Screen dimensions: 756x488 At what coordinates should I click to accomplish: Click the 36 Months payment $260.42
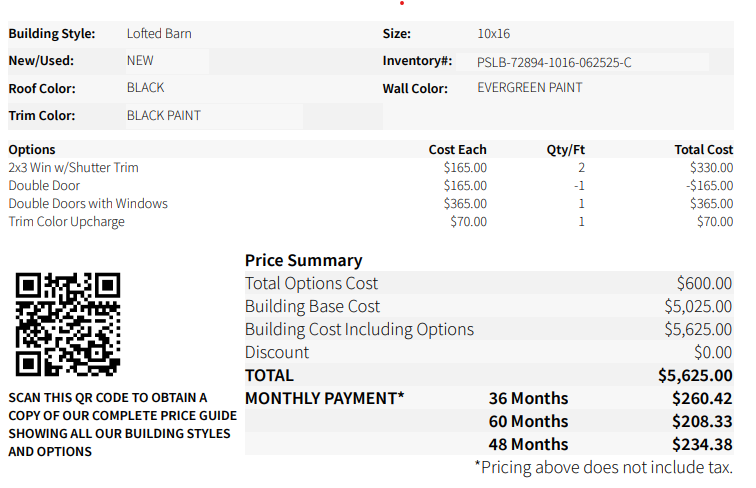[x=703, y=399]
